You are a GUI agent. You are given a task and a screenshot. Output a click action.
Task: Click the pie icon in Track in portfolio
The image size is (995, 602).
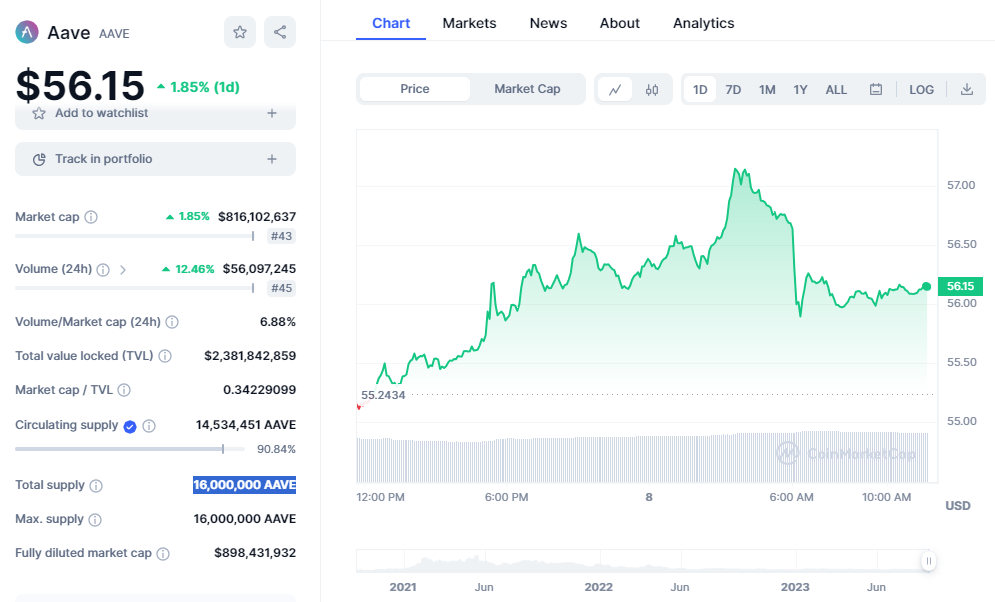pos(39,159)
